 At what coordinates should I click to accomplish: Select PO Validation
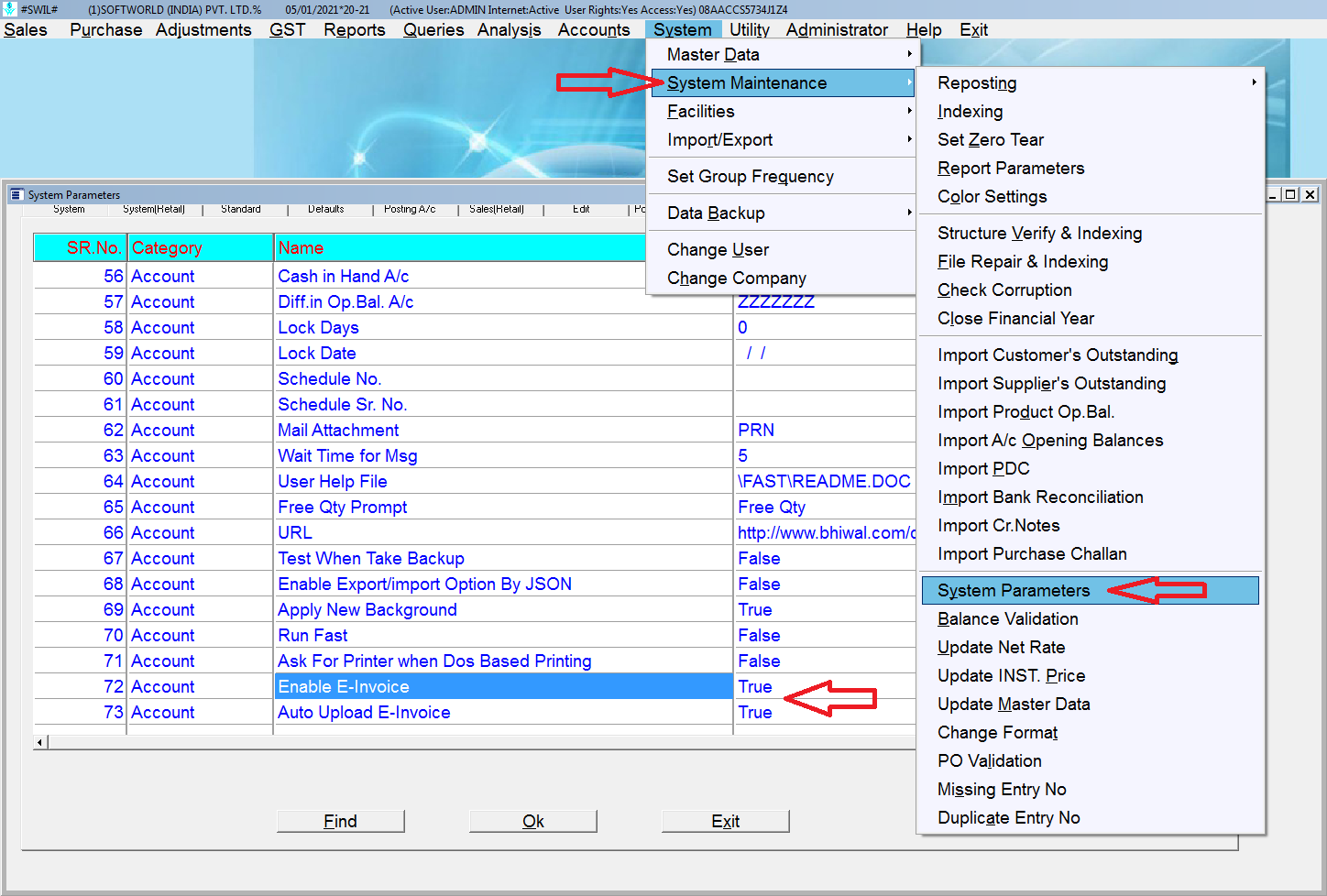(x=1091, y=760)
